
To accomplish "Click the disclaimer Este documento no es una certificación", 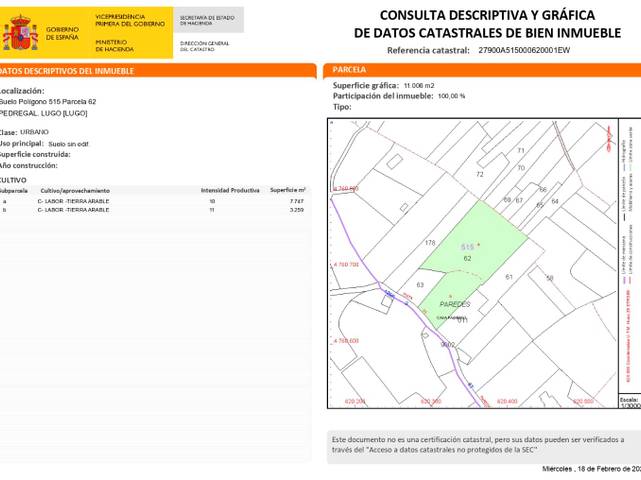I will click(x=478, y=445).
